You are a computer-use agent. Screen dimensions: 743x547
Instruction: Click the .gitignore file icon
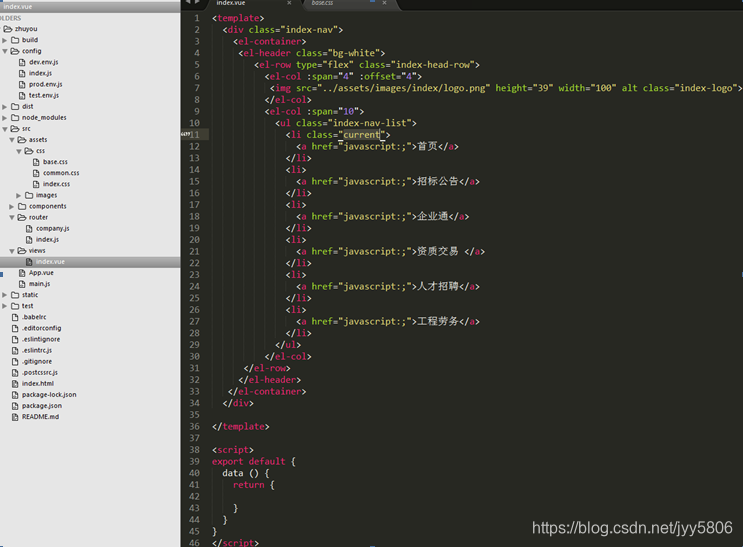pyautogui.click(x=15, y=361)
